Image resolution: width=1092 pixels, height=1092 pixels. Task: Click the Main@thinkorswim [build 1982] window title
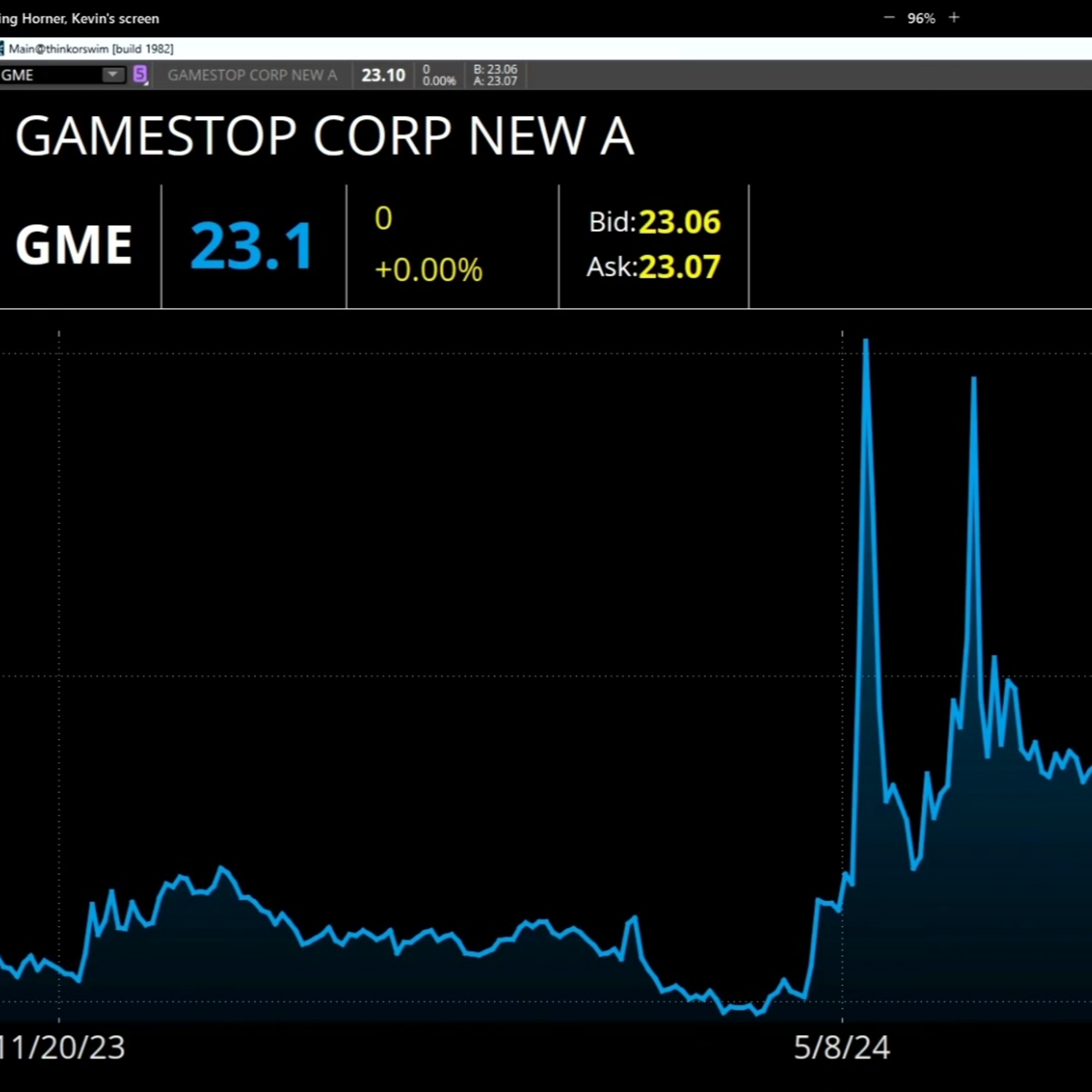[x=91, y=49]
